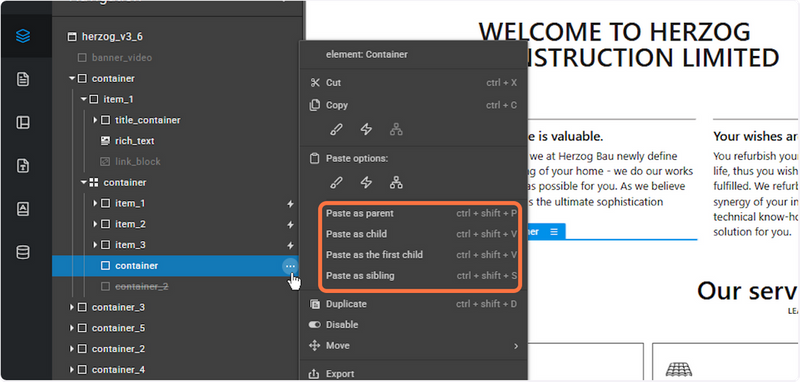Click the 'Your wishes ar' heading on canvas
This screenshot has height=382, width=800.
tap(756, 136)
